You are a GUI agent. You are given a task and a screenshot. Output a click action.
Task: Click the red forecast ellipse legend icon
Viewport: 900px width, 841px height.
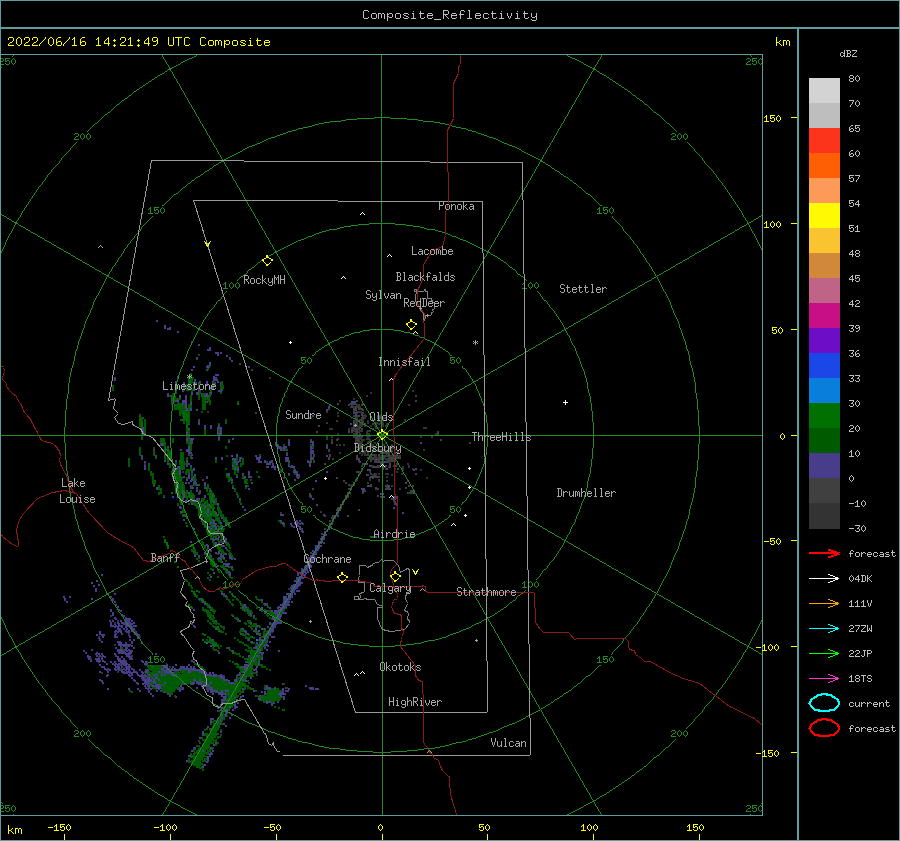pyautogui.click(x=824, y=728)
